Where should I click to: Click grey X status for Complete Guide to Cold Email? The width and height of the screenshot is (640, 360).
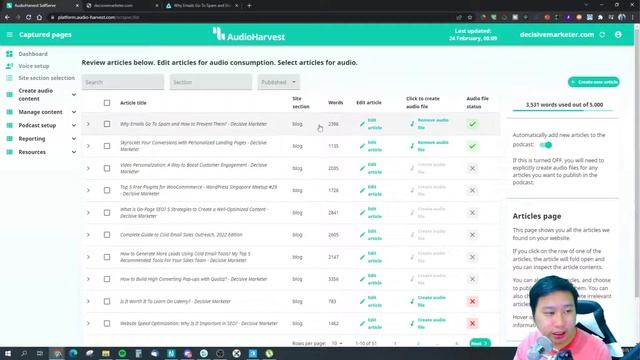tap(472, 235)
